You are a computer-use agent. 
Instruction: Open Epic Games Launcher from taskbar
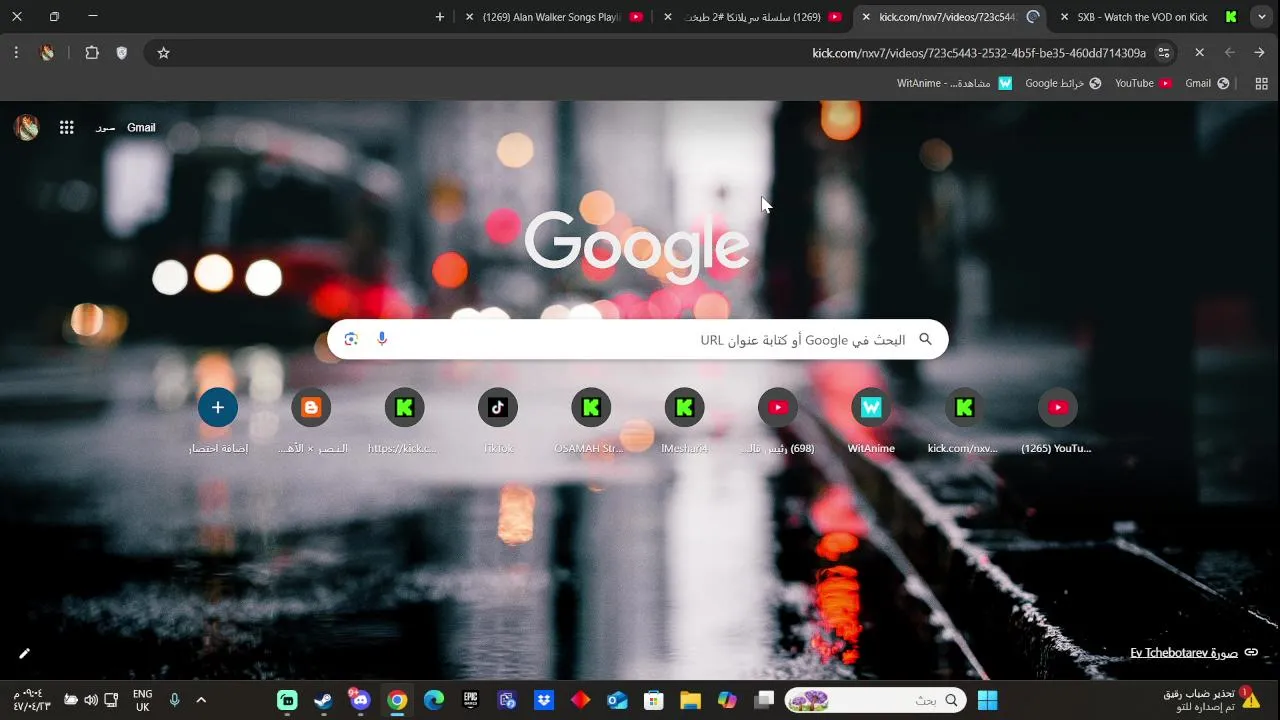470,700
